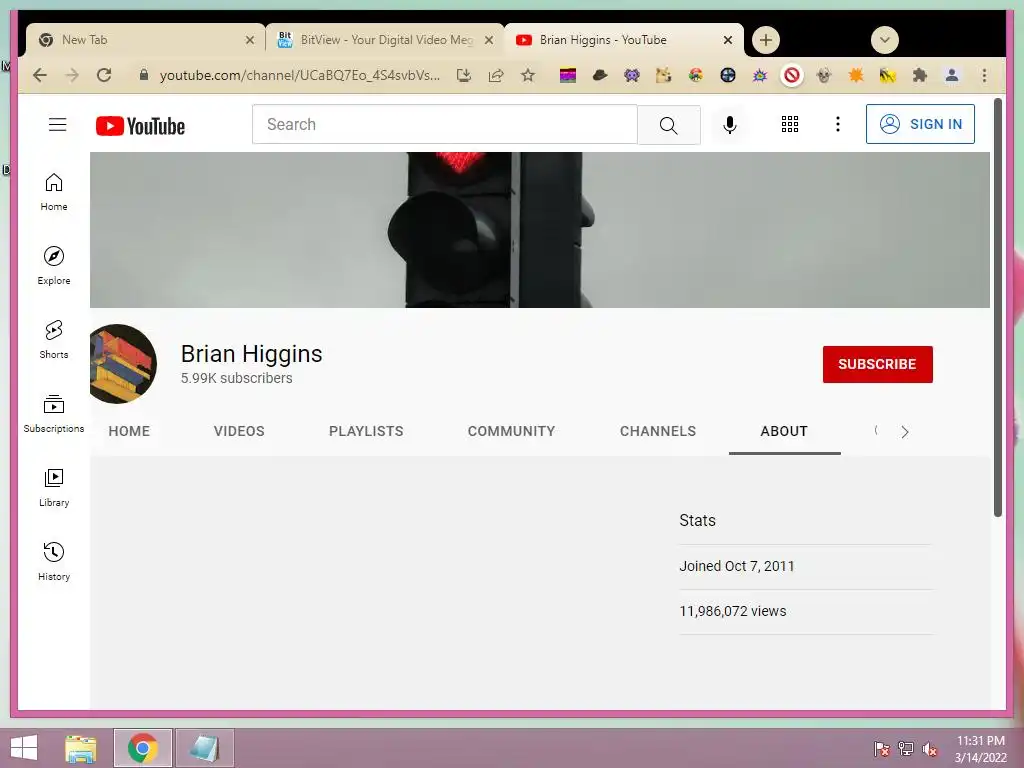Open YouTube settings three-dot menu
The image size is (1024, 768).
tap(838, 124)
